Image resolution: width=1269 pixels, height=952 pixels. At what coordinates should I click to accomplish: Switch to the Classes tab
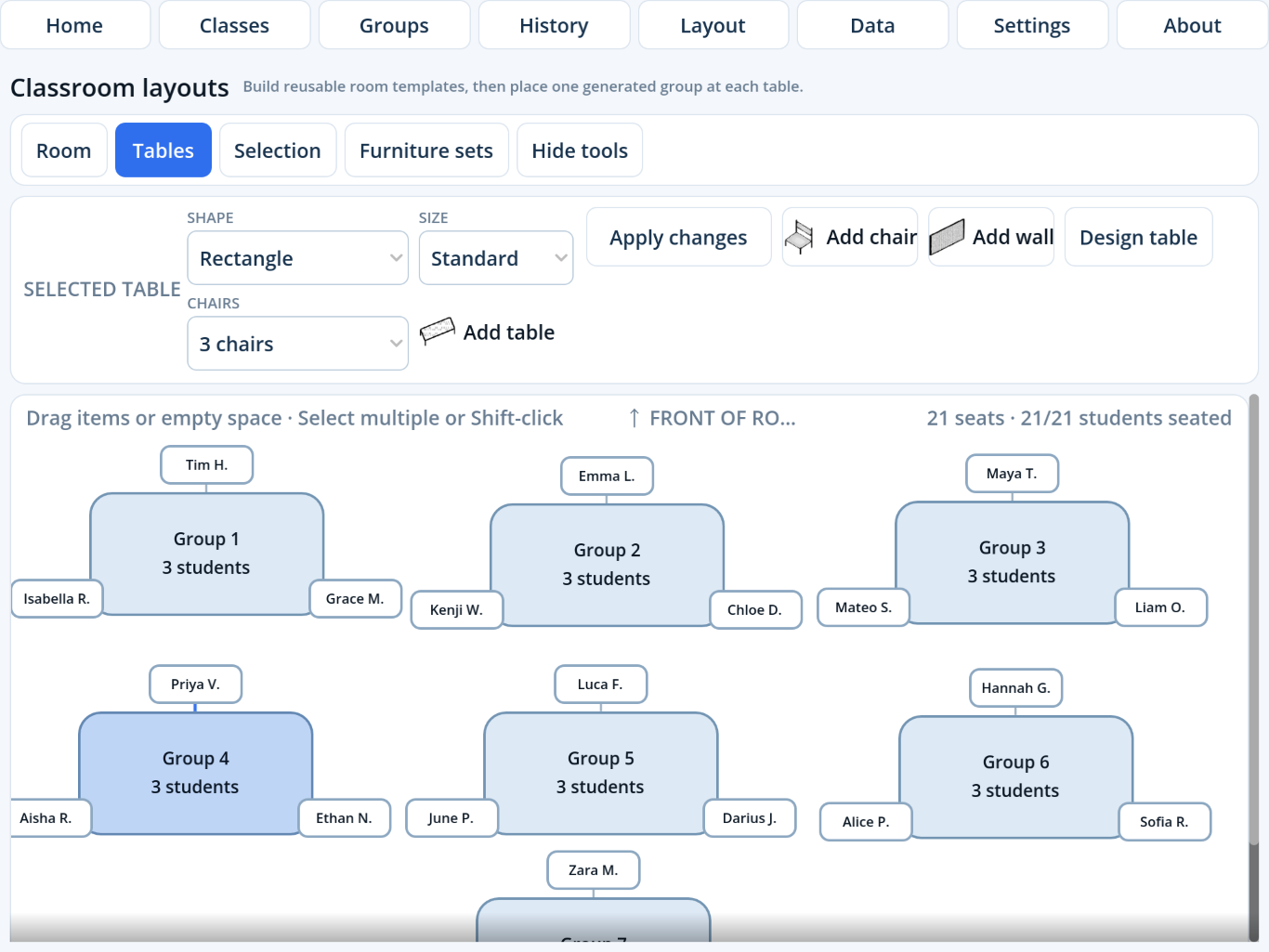[234, 25]
